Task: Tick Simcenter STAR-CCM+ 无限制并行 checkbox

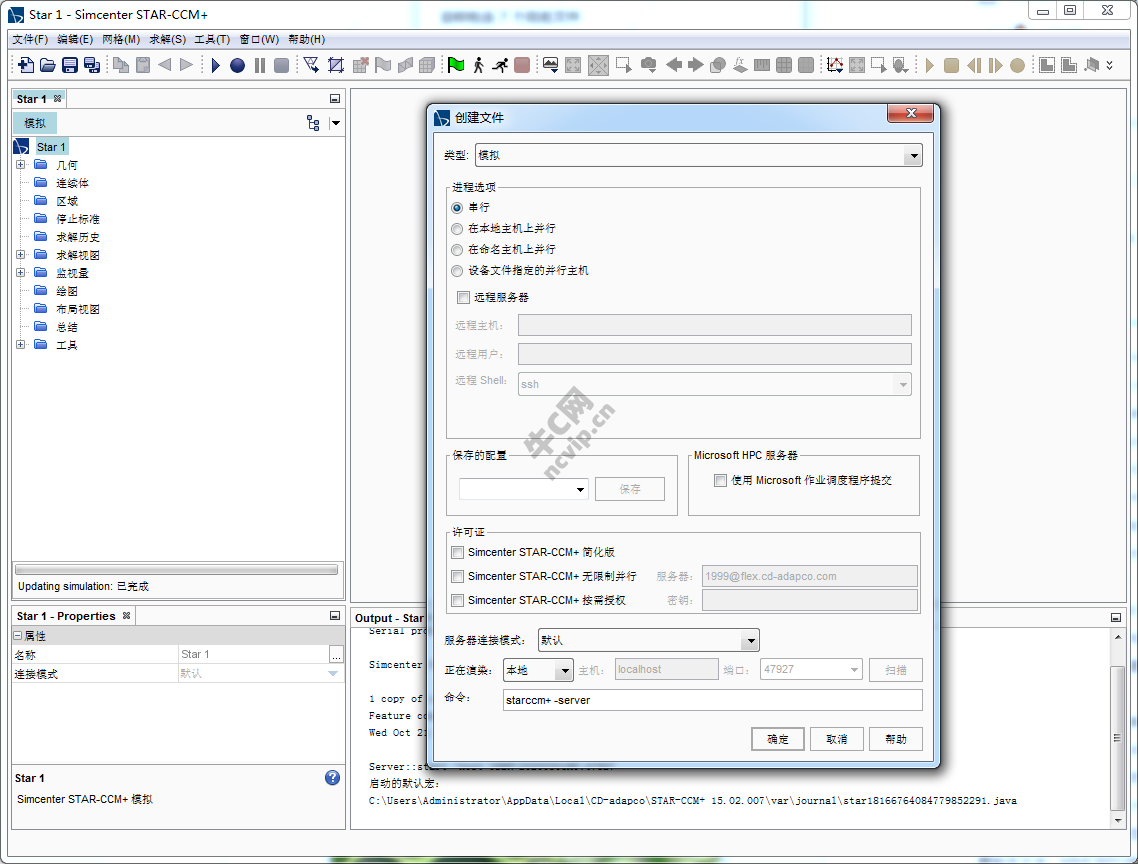Action: (457, 576)
